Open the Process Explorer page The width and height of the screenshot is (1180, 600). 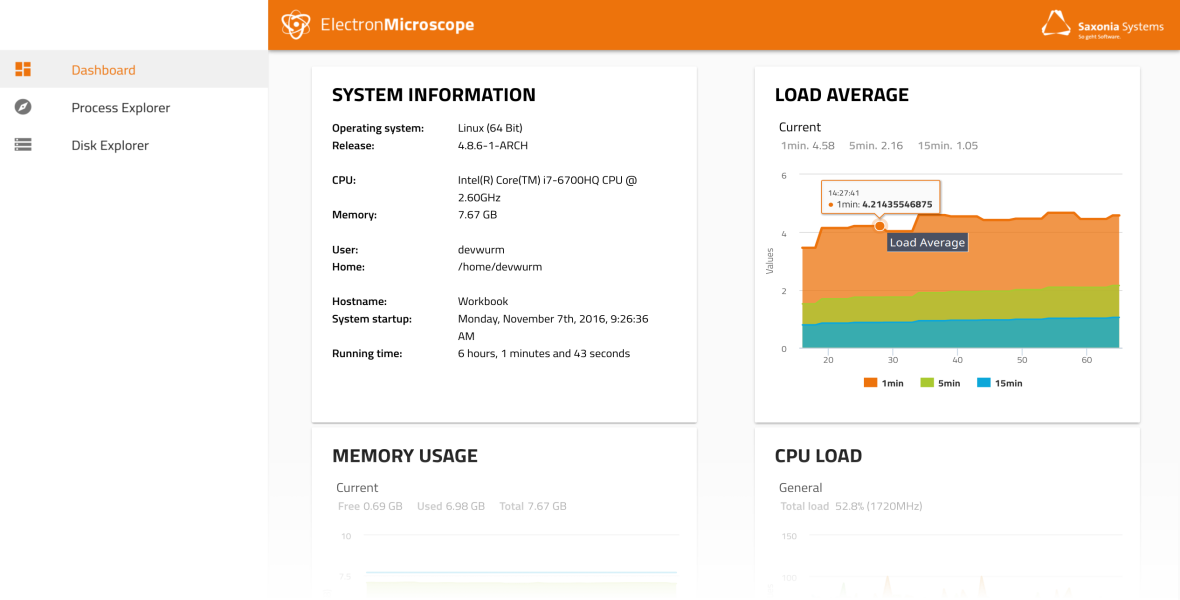coord(121,108)
